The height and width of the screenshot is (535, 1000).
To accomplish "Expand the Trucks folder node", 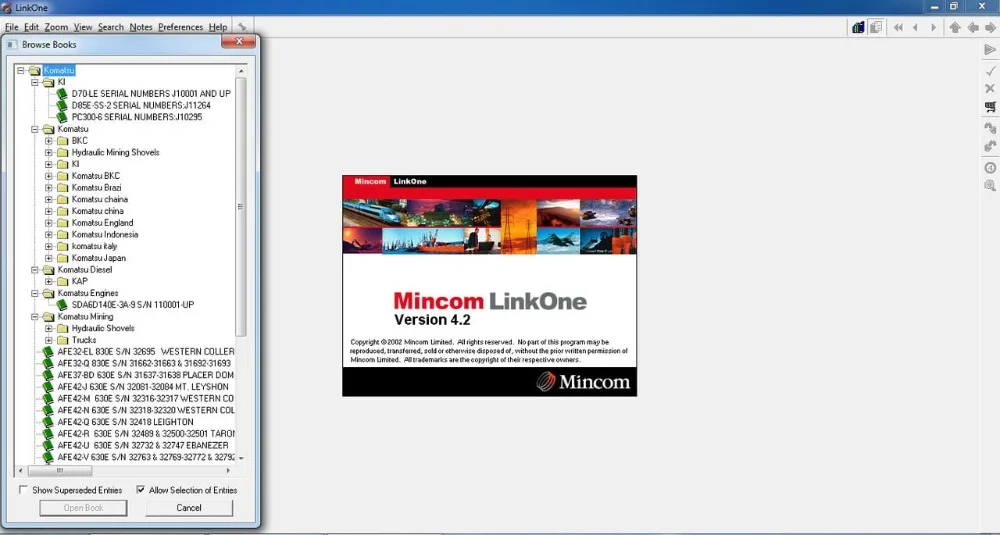I will (x=48, y=340).
